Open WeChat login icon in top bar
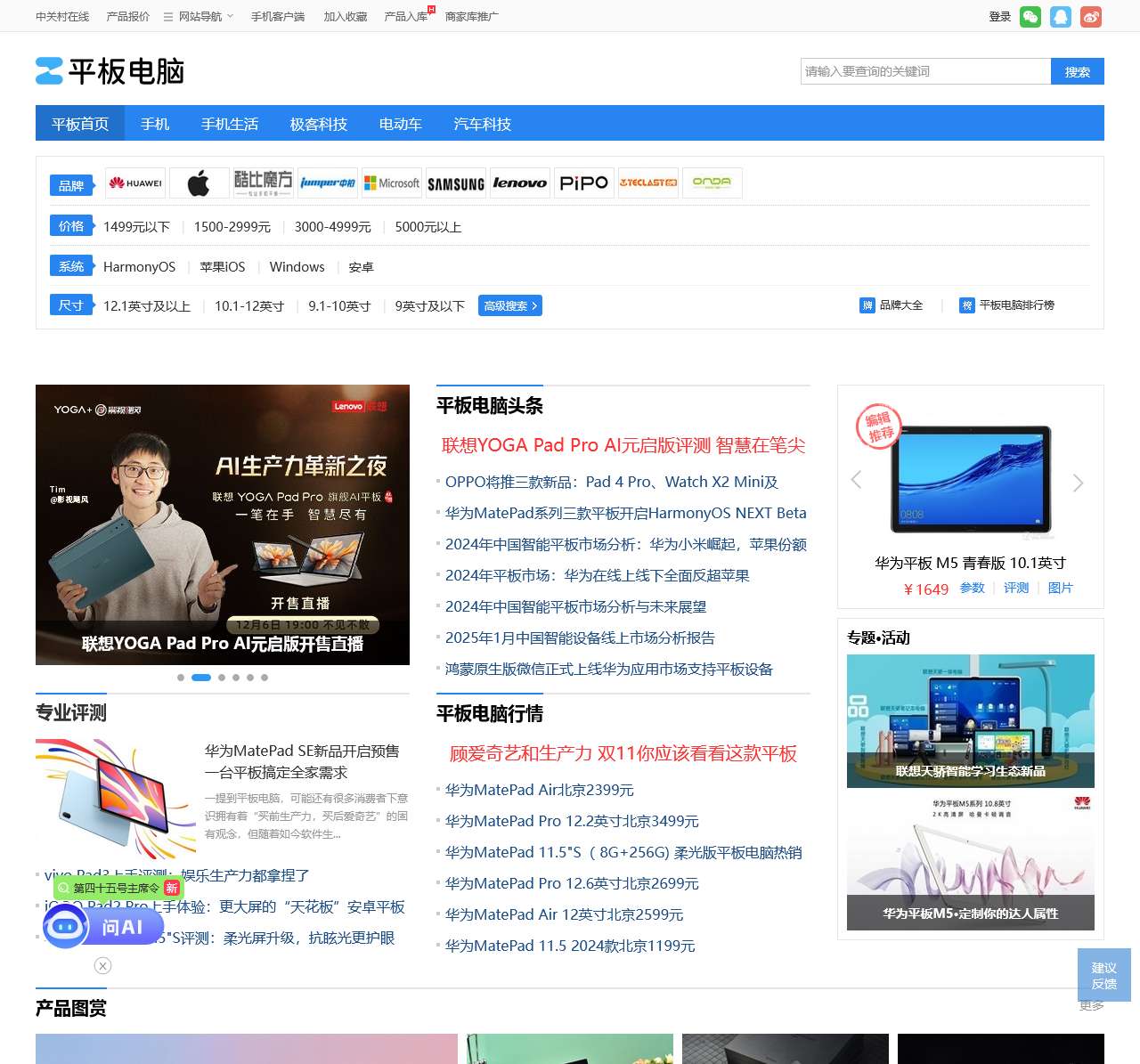1140x1064 pixels. point(1030,17)
